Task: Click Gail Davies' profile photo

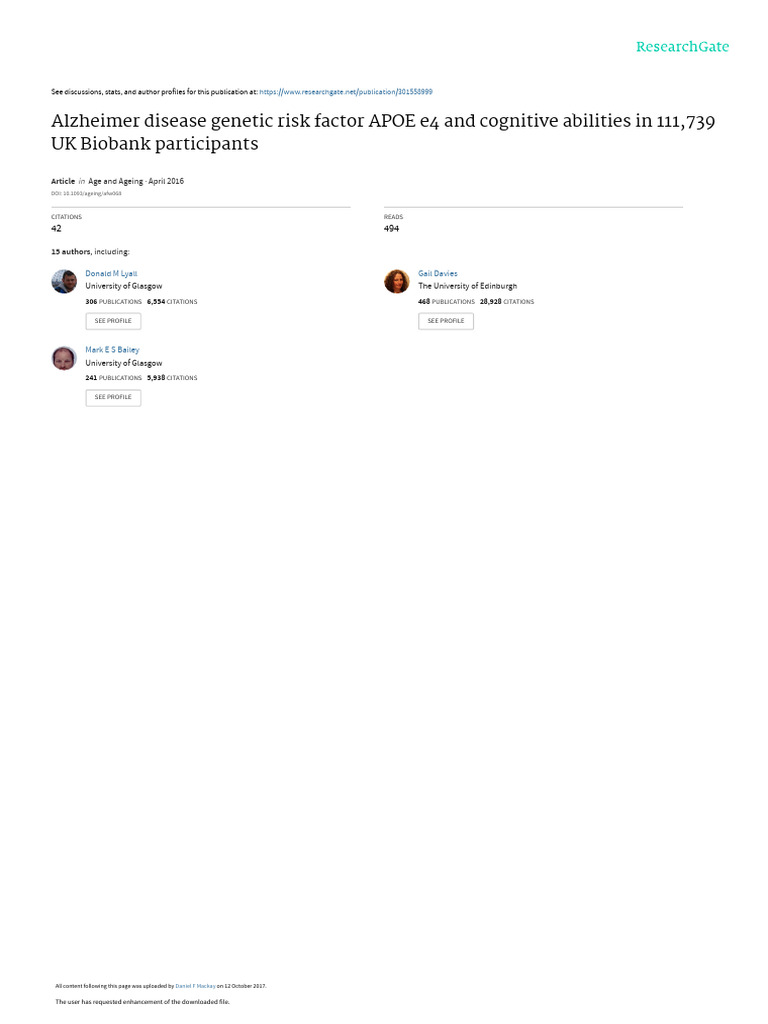Action: [396, 281]
